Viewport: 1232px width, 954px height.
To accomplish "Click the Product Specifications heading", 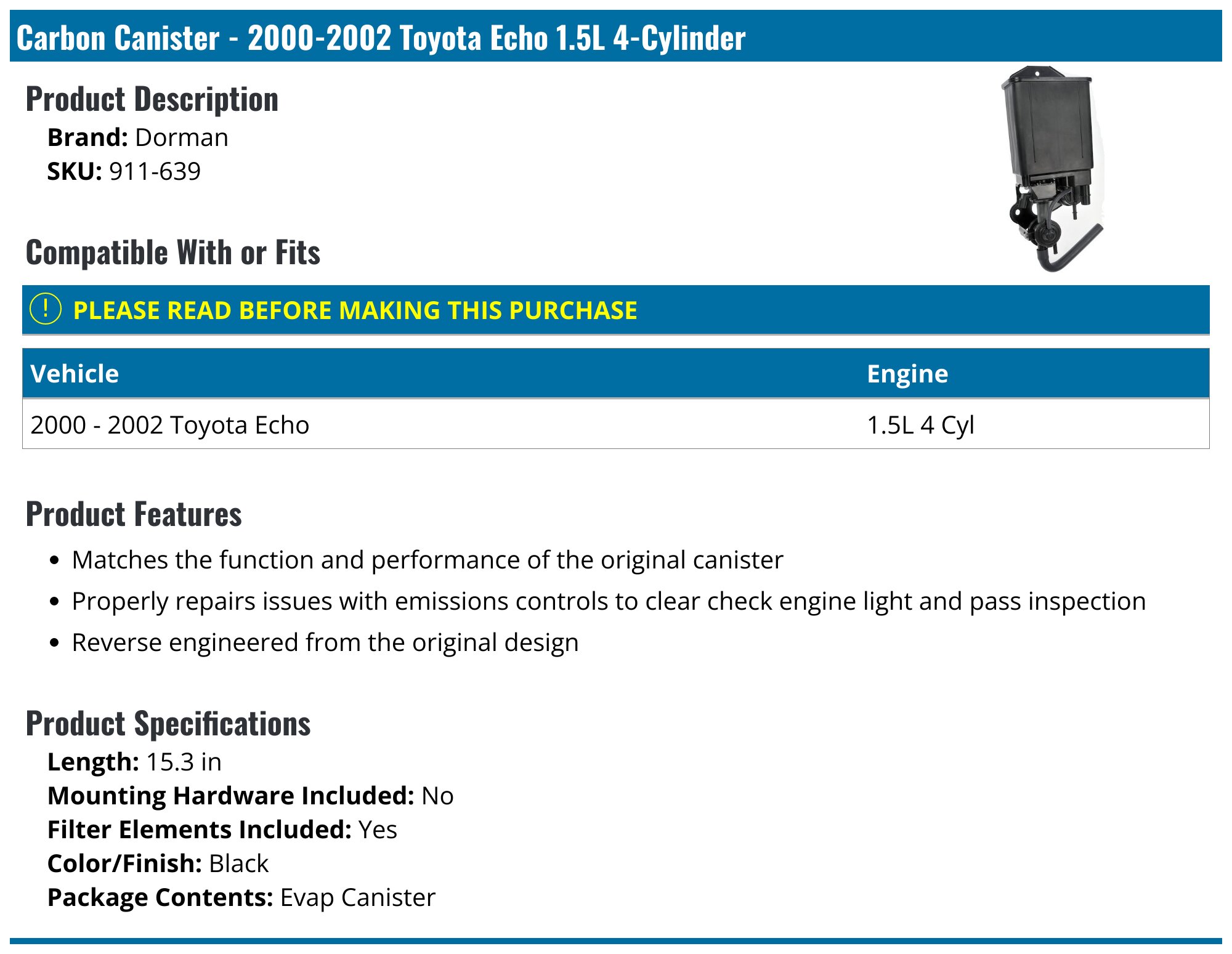I will click(x=168, y=724).
